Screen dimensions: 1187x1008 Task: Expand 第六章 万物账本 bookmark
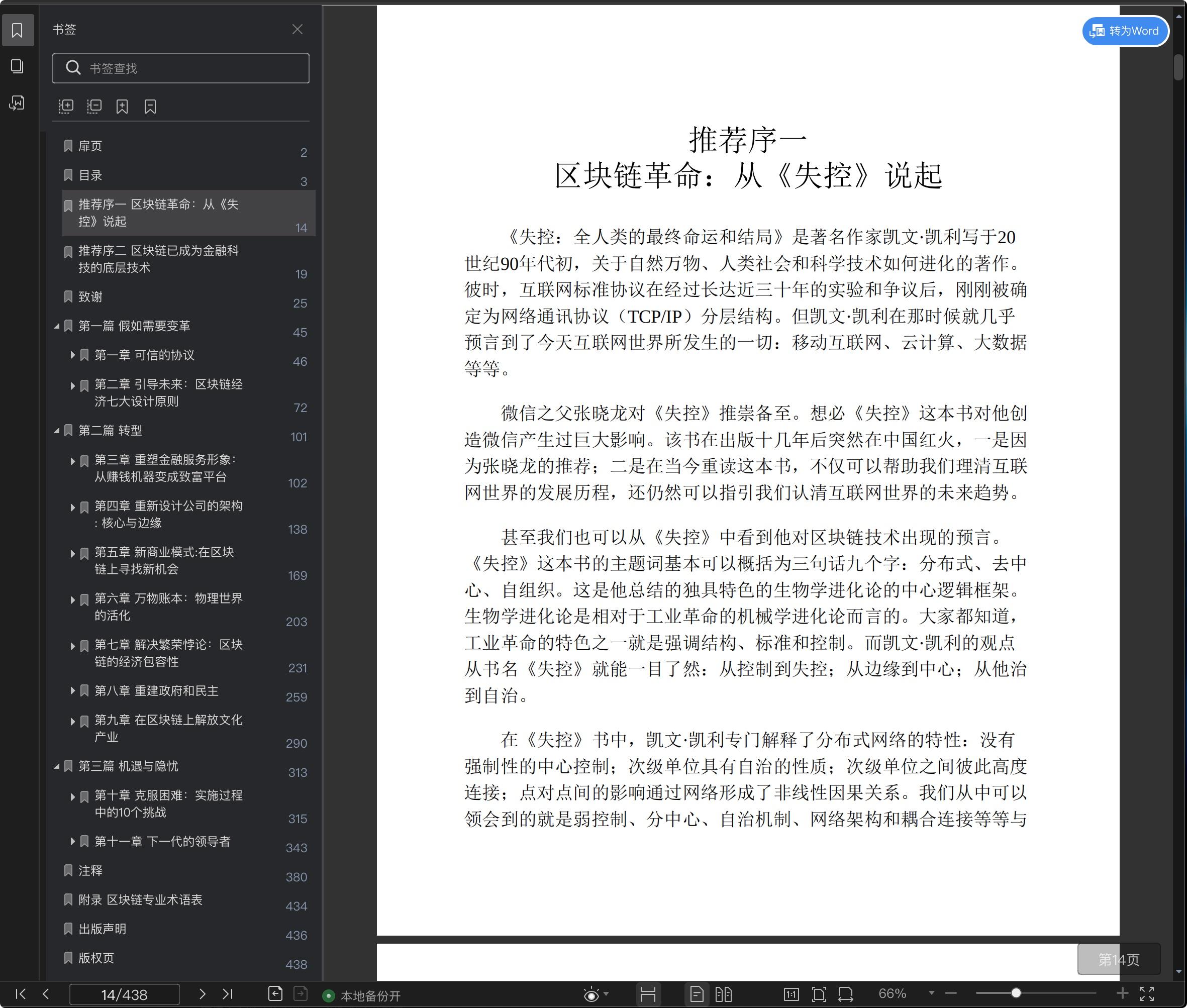[72, 600]
